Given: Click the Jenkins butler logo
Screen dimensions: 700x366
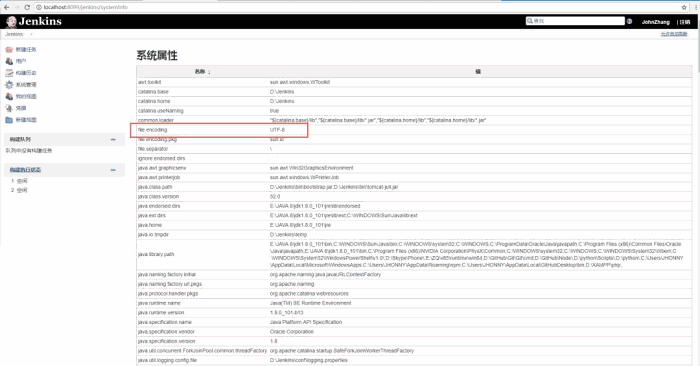Looking at the screenshot, I should (12, 21).
